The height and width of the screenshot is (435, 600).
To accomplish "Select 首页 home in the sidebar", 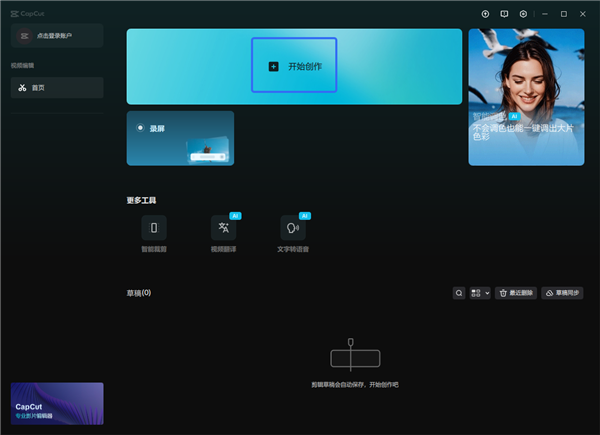I will (x=56, y=88).
